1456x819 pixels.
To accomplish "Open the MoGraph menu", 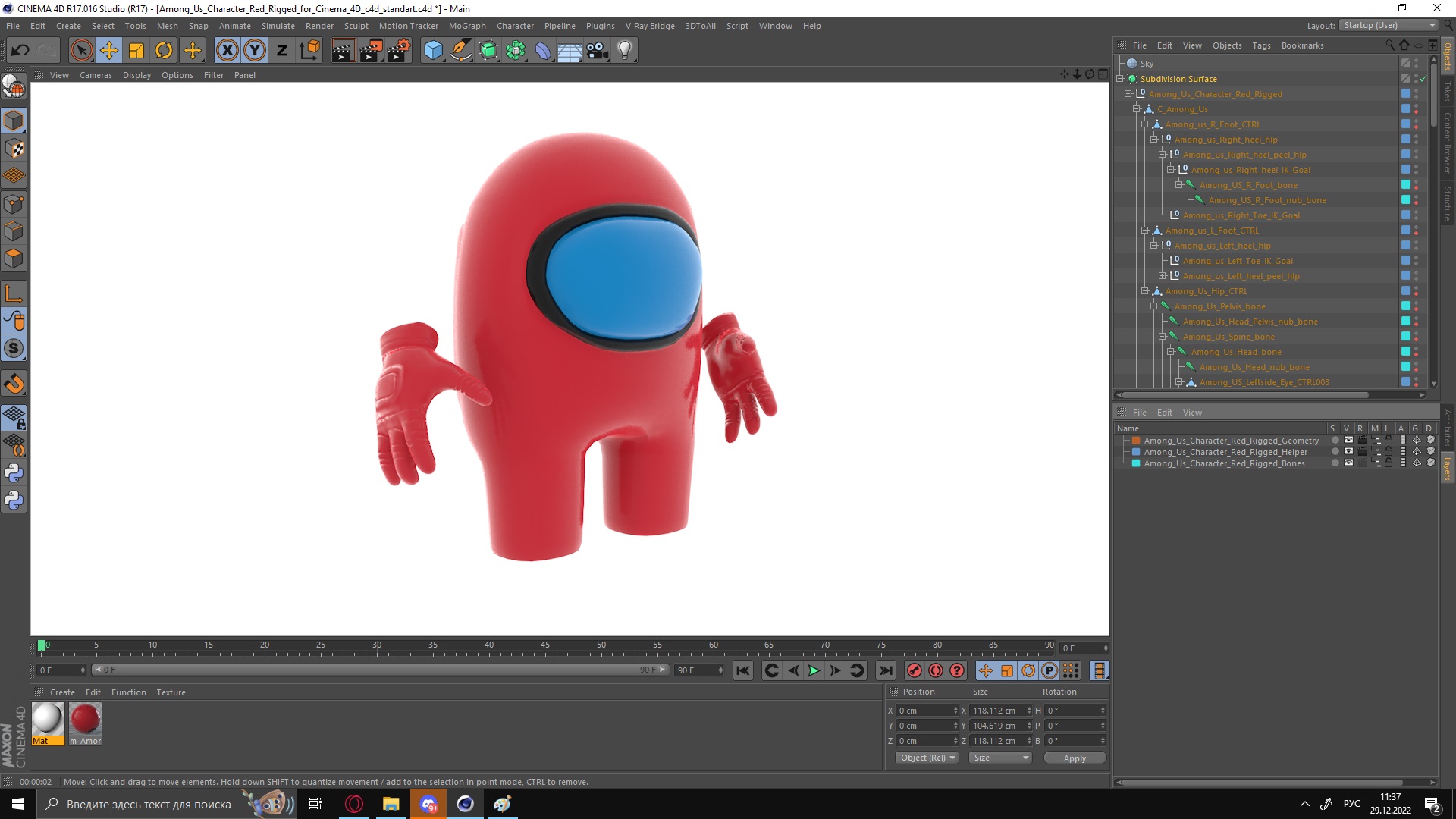I will point(467,26).
